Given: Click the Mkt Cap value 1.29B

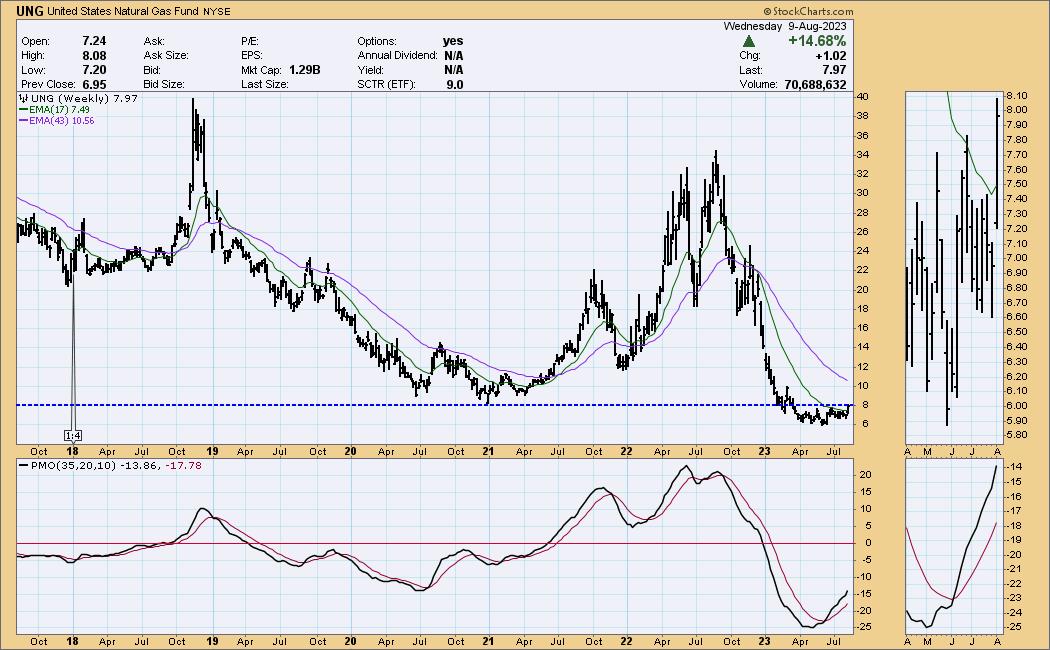Looking at the screenshot, I should point(305,70).
